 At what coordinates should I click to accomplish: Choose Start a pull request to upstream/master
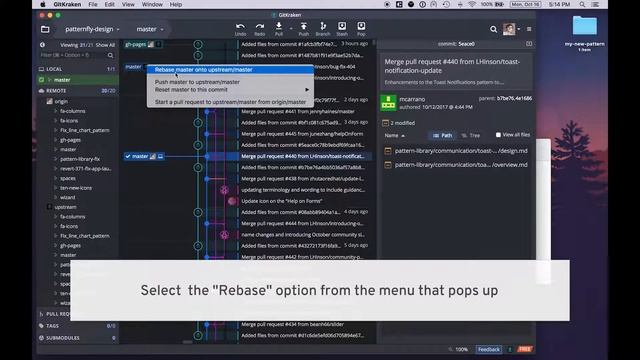click(230, 102)
